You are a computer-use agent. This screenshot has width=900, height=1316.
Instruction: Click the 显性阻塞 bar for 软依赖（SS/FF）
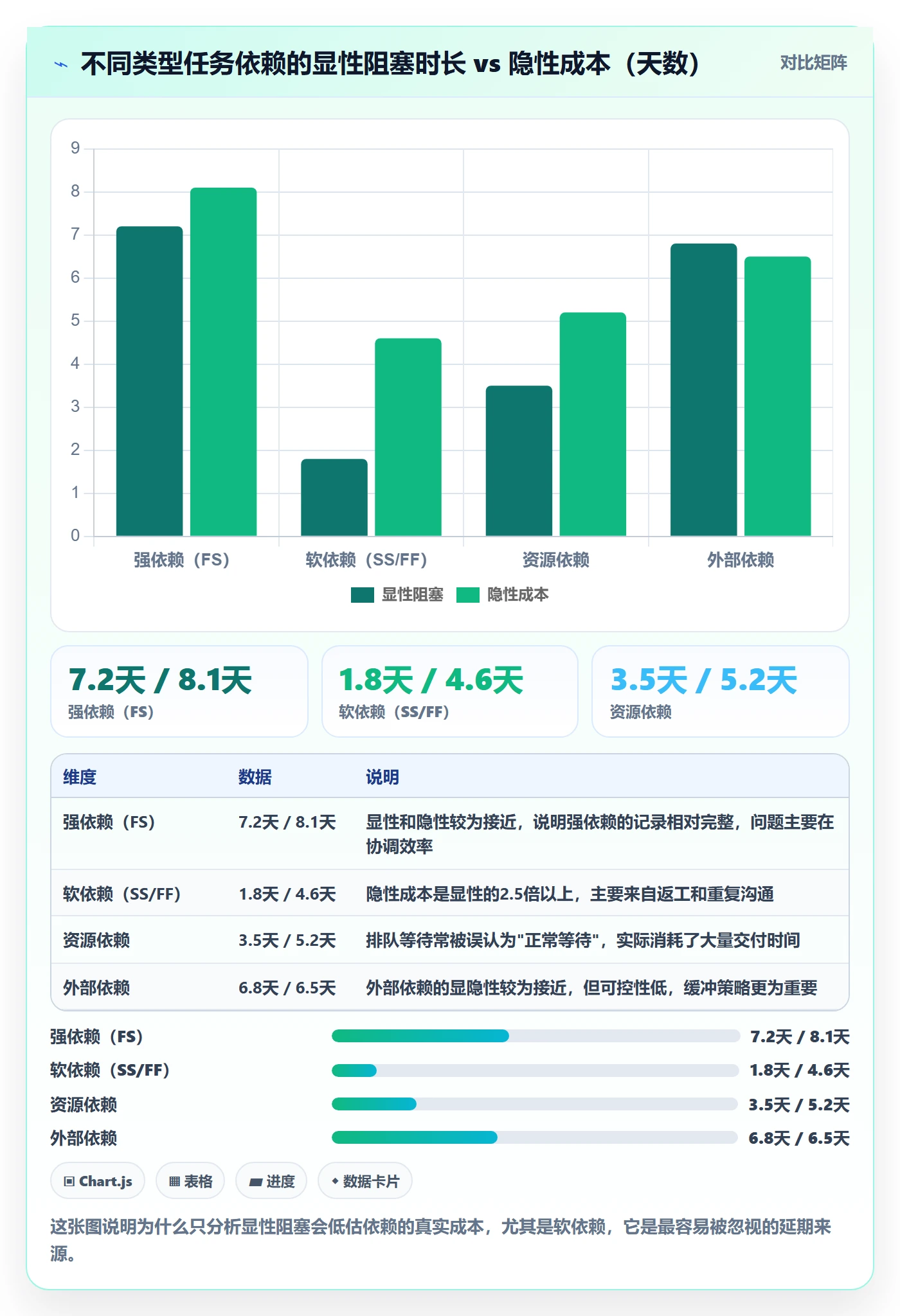(334, 497)
